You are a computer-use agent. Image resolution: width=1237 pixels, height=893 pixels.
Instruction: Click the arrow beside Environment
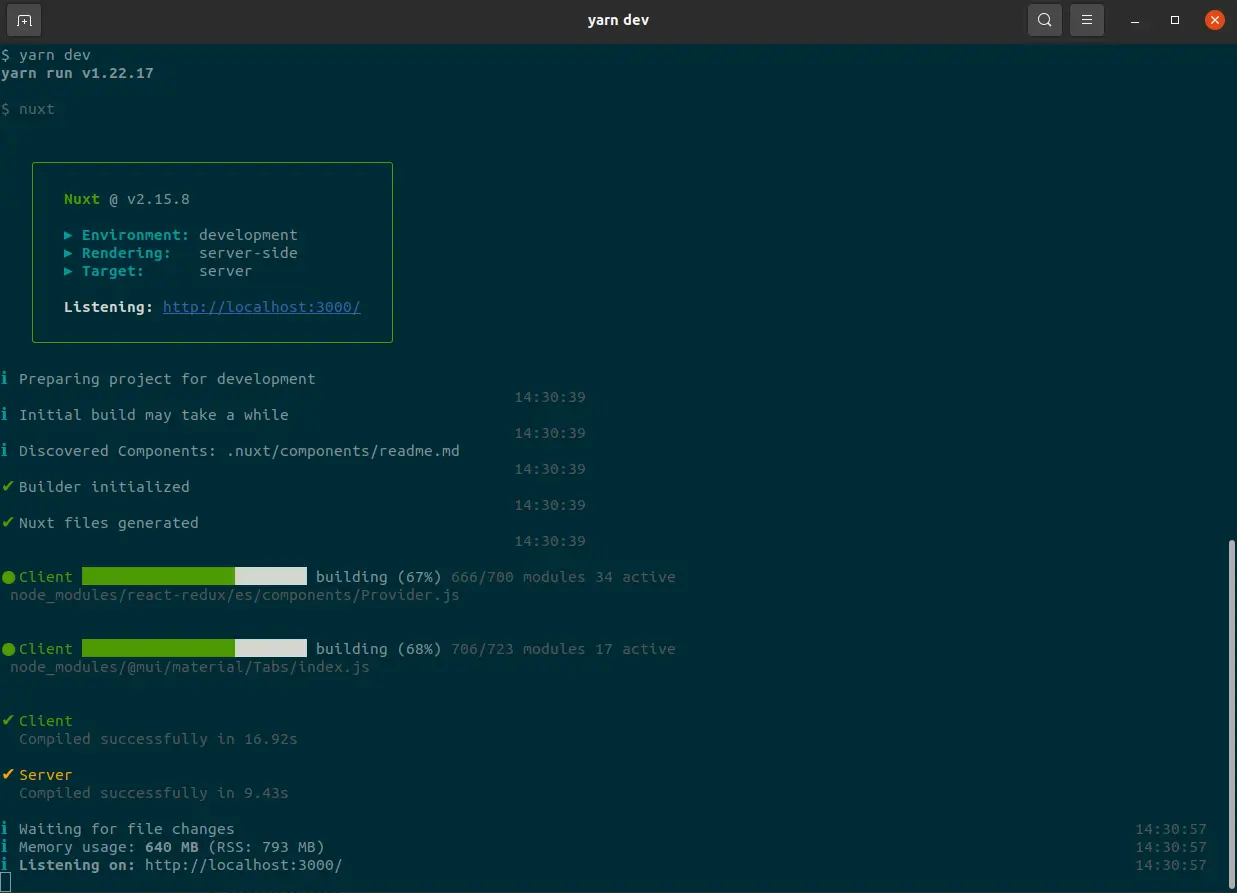click(68, 235)
